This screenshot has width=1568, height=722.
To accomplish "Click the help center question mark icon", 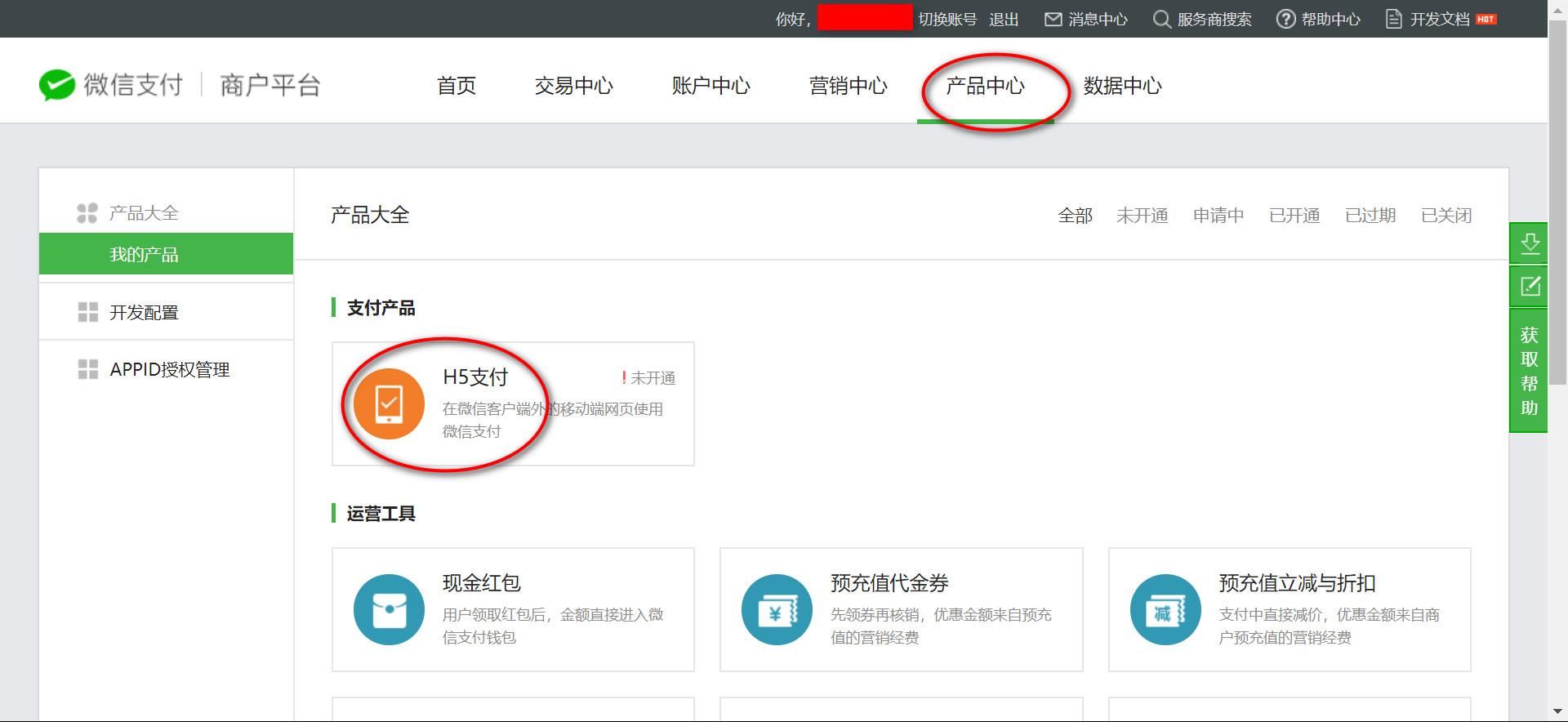I will point(1286,19).
